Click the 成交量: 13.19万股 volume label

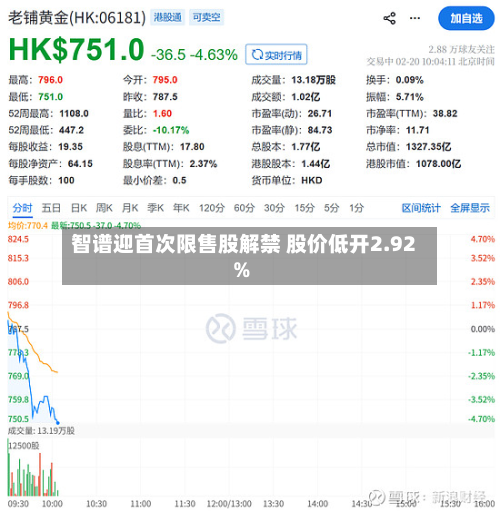pos(41,431)
